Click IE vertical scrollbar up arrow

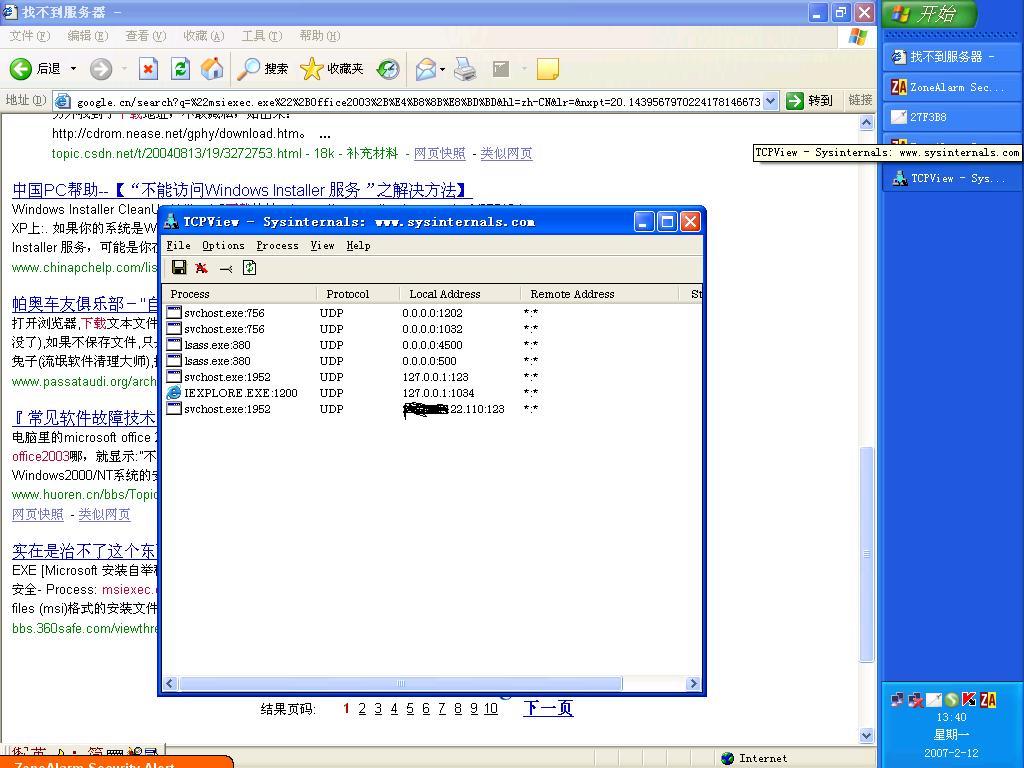pyautogui.click(x=867, y=122)
